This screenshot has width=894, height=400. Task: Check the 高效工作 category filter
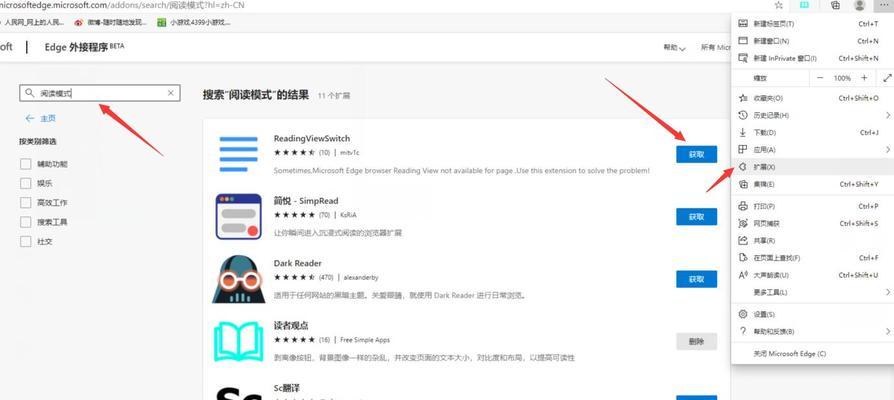26,203
